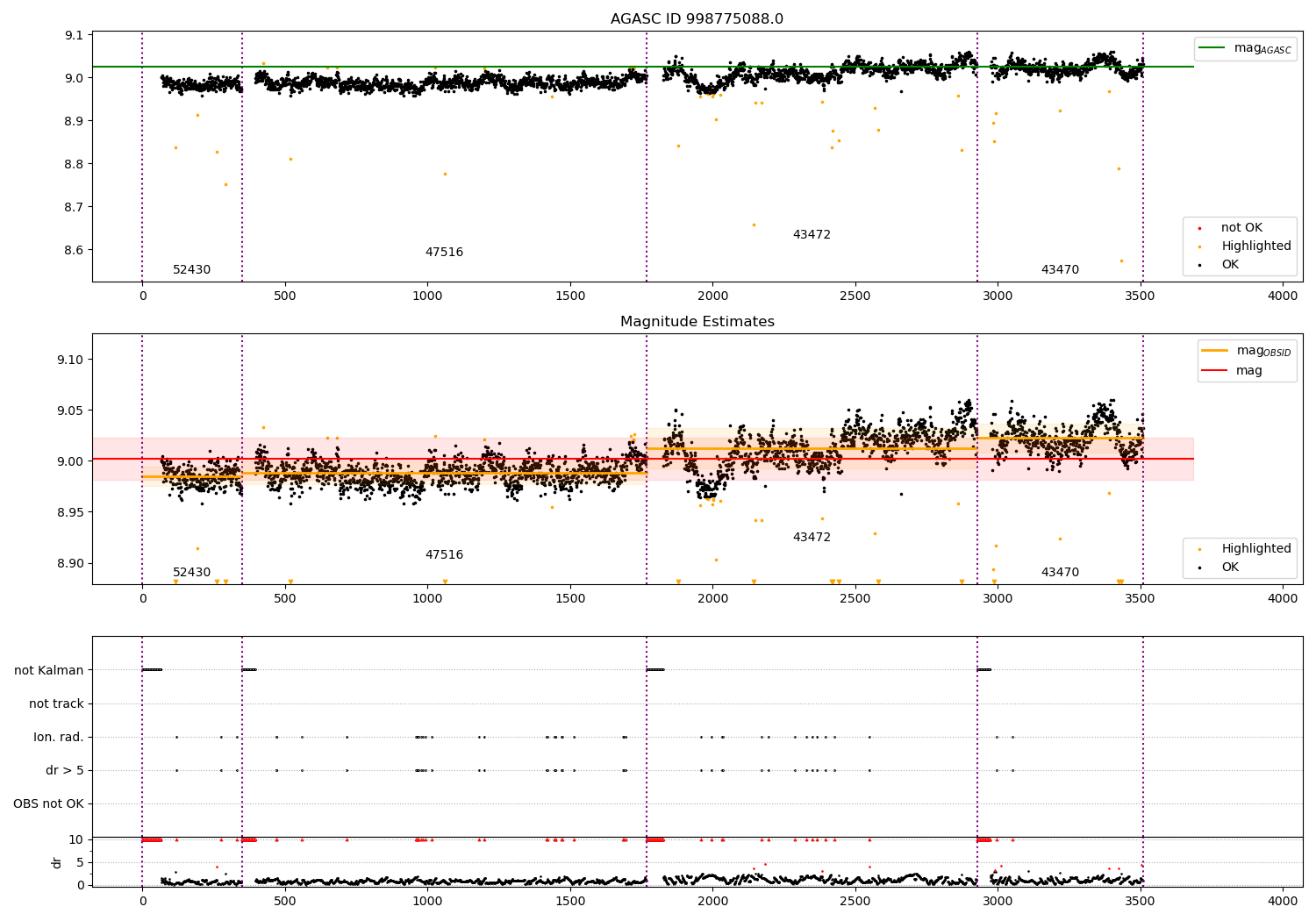Click the 9.05 y-axis tick label
This screenshot has width=1316, height=921.
(70, 411)
